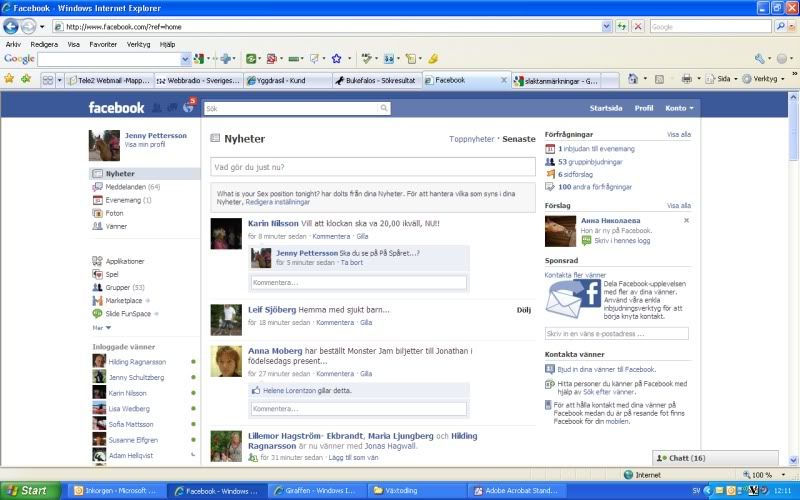800x500 pixels.
Task: Click the comment box under Anna Moberg's post
Action: 359,409
